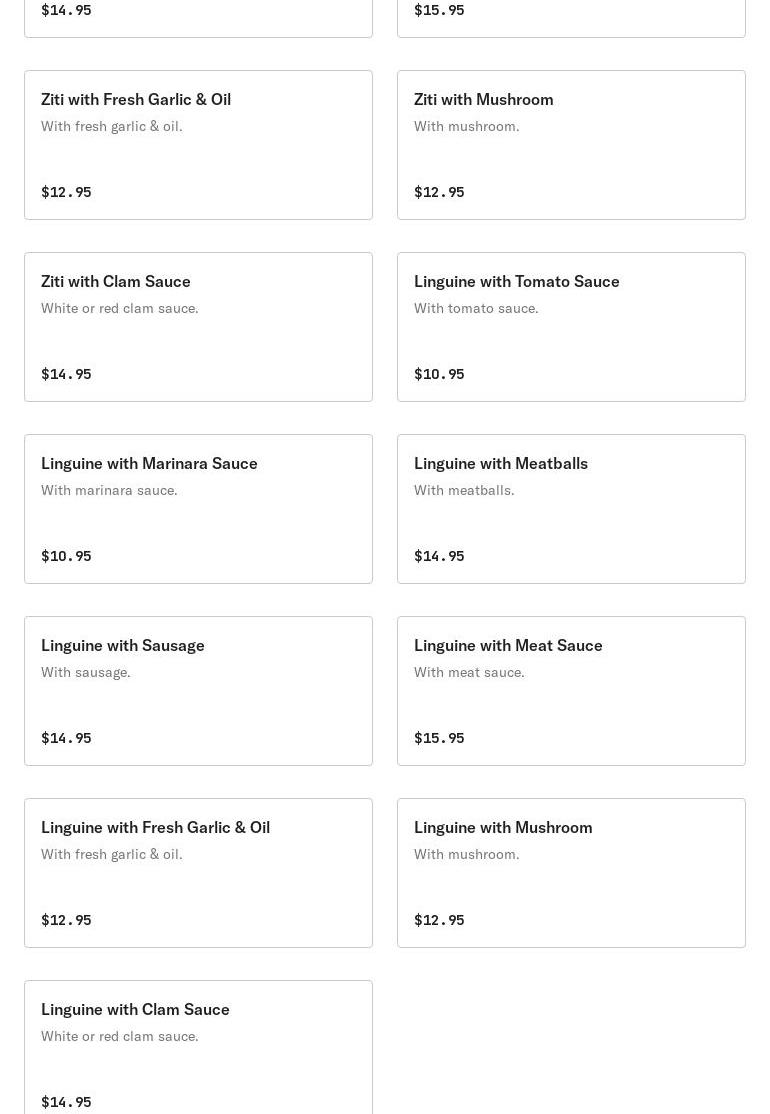Click the $10.95 price under Linguine Tomato Sauce
Screen dimensions: 770x1114
439,374
